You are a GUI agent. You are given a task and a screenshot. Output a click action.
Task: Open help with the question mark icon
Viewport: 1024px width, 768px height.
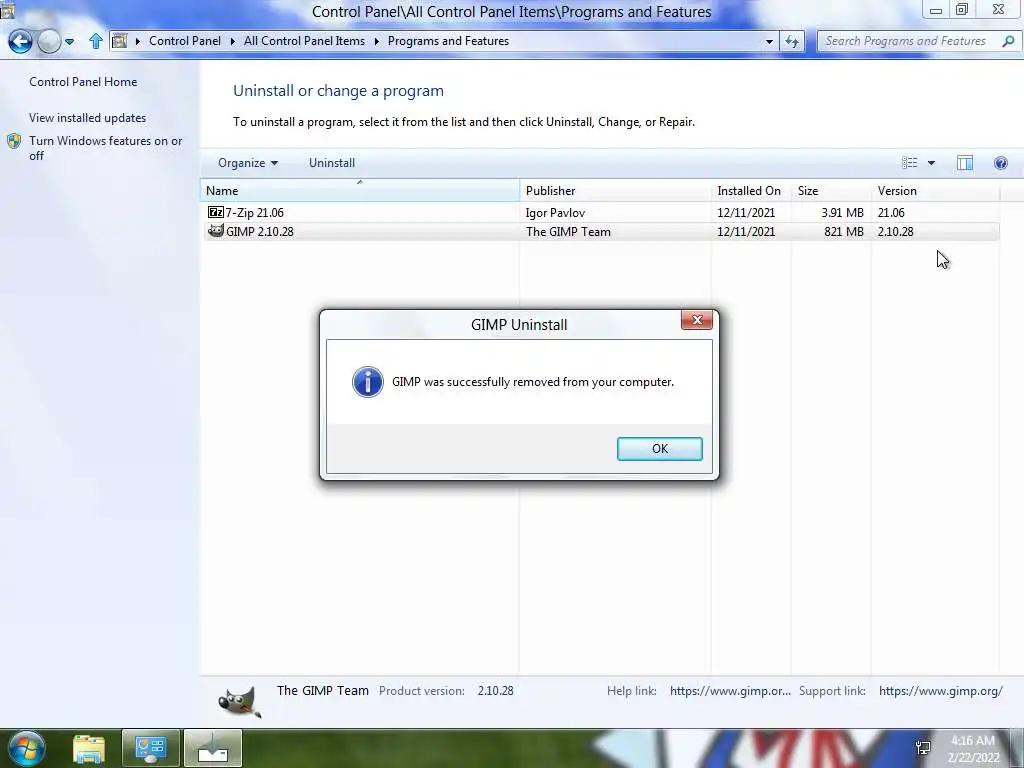coord(1000,163)
